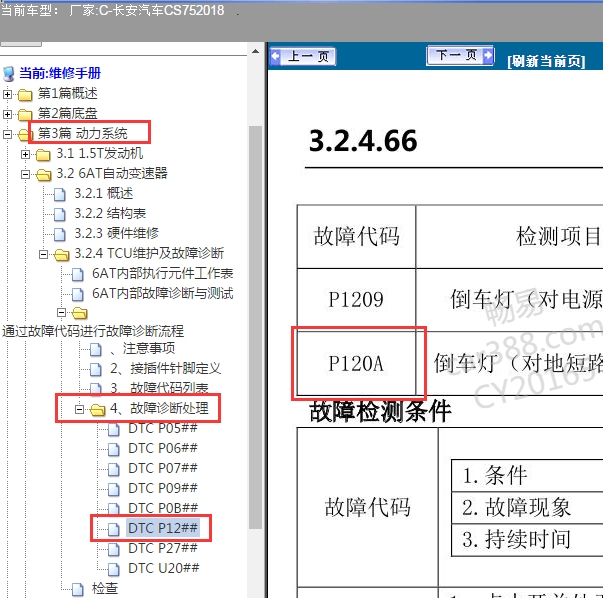Select DTC U20## tree item
Image resolution: width=603 pixels, height=598 pixels.
tap(164, 568)
